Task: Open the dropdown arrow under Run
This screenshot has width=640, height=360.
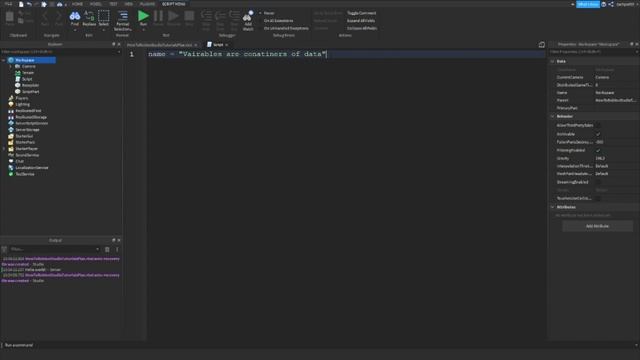Action: [143, 30]
